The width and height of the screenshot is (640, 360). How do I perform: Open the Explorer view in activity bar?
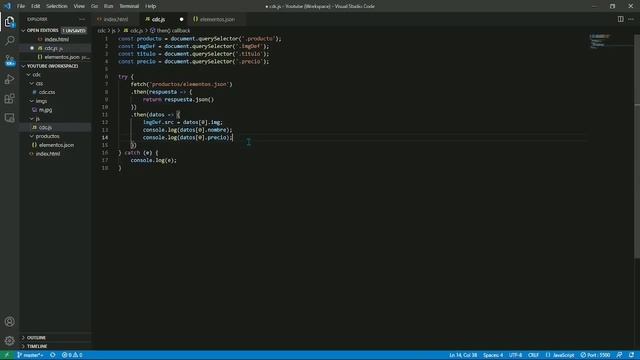pyautogui.click(x=9, y=22)
